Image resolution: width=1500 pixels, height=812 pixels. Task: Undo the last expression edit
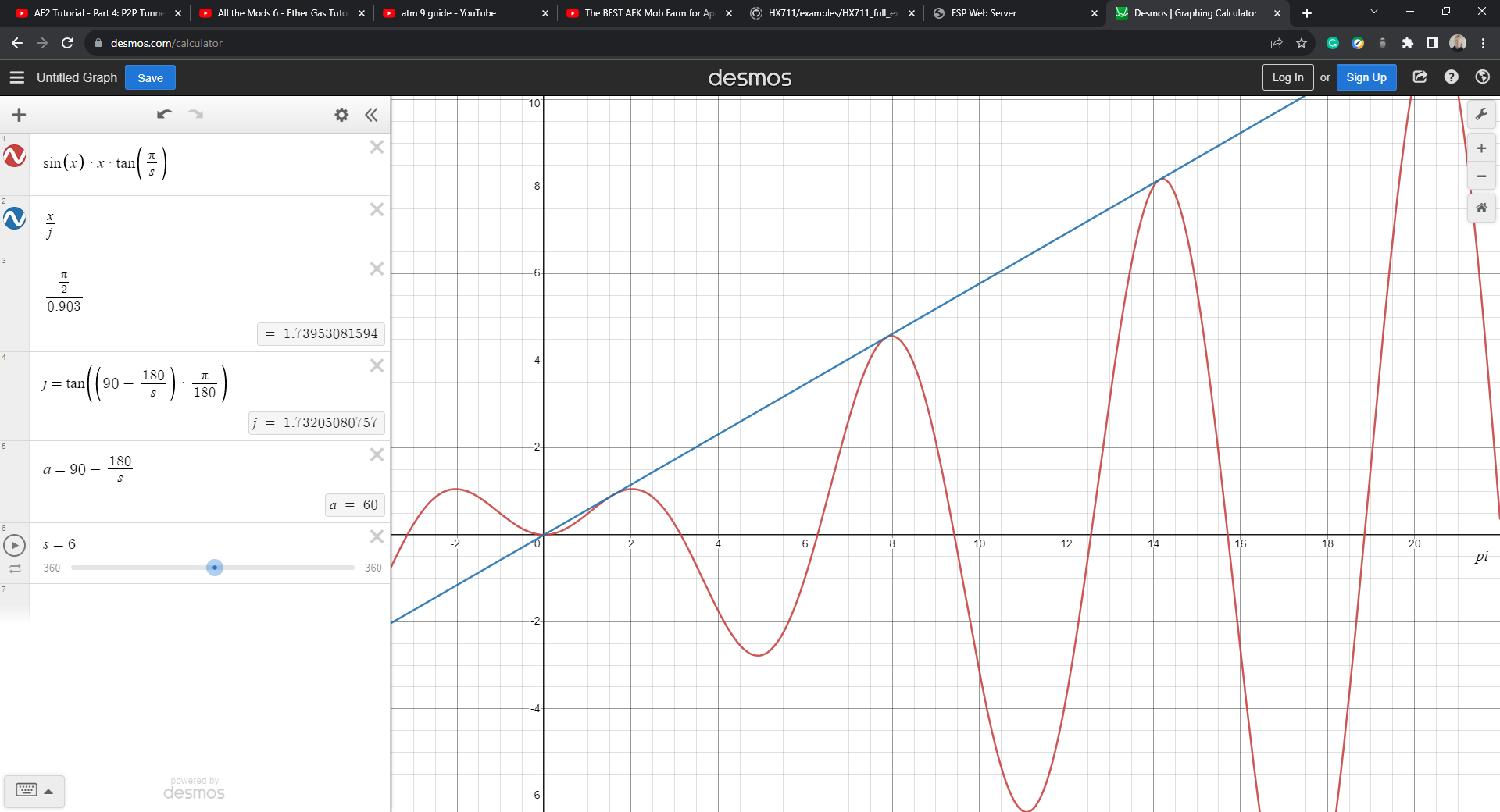coord(164,115)
